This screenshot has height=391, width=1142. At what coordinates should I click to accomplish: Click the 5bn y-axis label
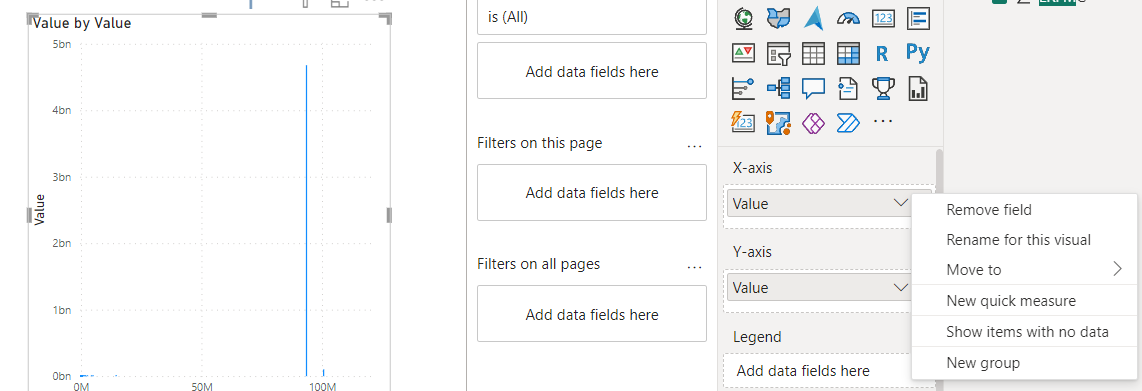(x=61, y=44)
